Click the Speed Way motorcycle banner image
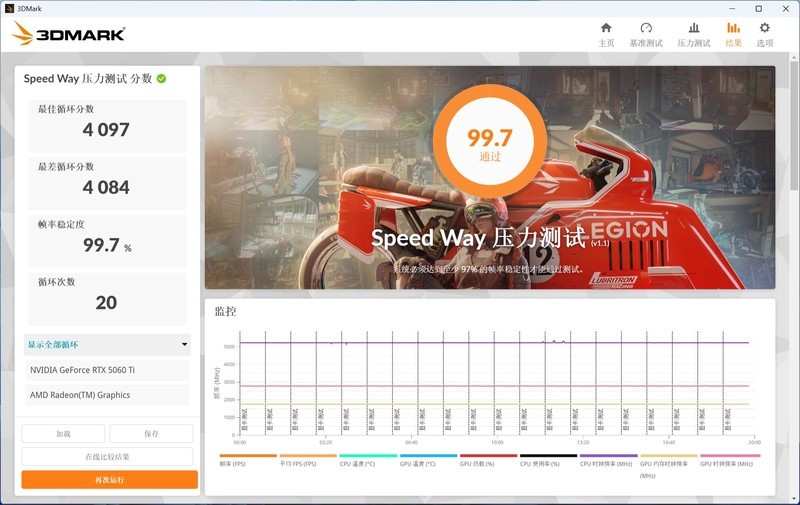 point(490,178)
